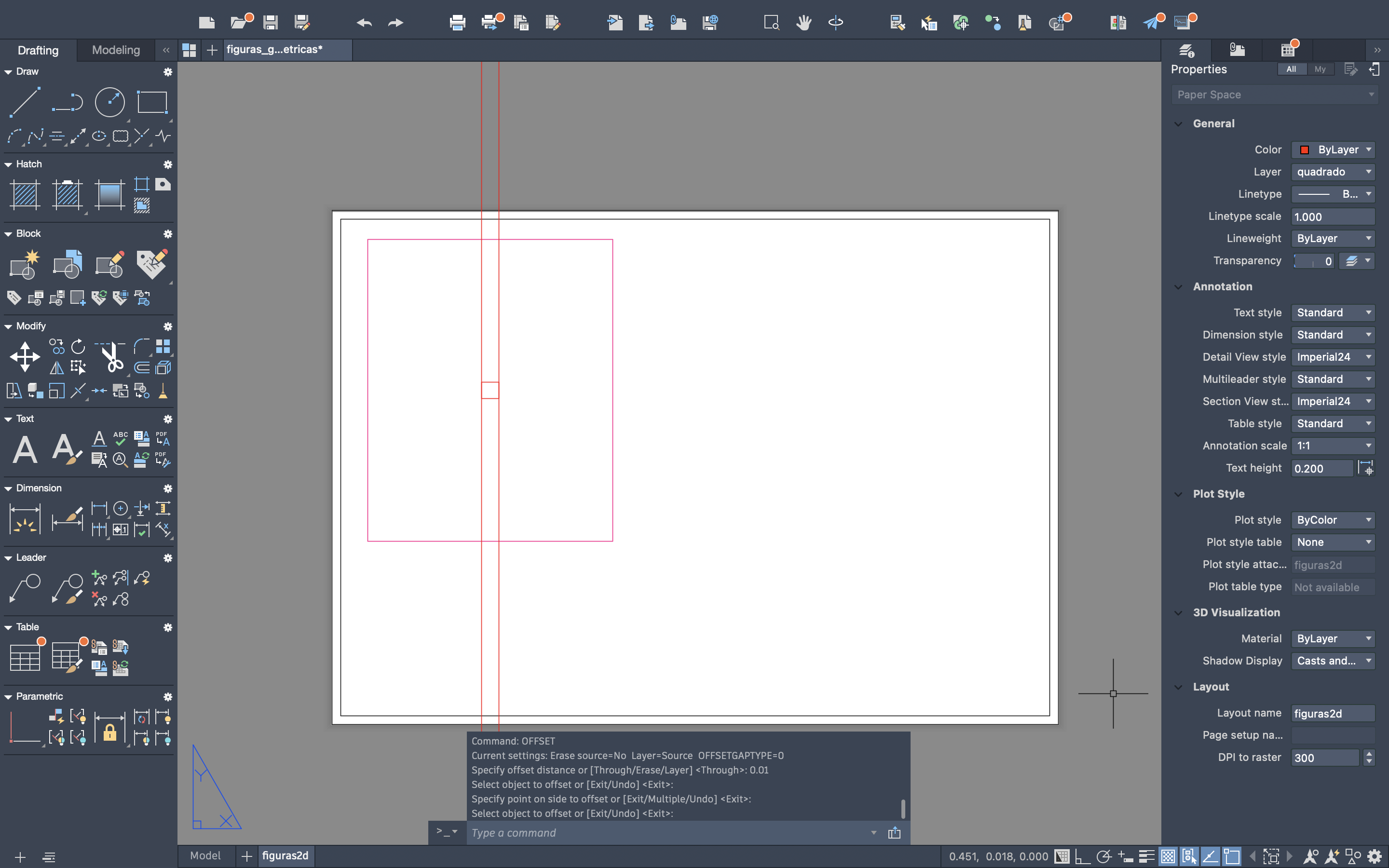Click the Linetype scale value field
Image resolution: width=1389 pixels, height=868 pixels.
[x=1333, y=217]
